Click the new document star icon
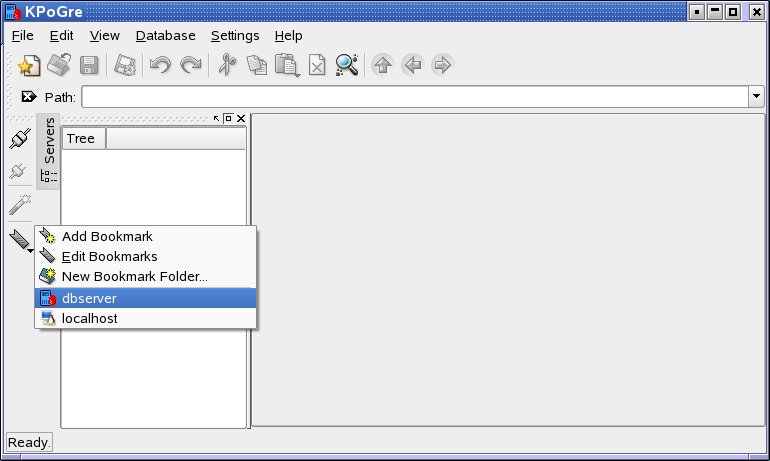Screen dimensions: 770x461 (29, 66)
